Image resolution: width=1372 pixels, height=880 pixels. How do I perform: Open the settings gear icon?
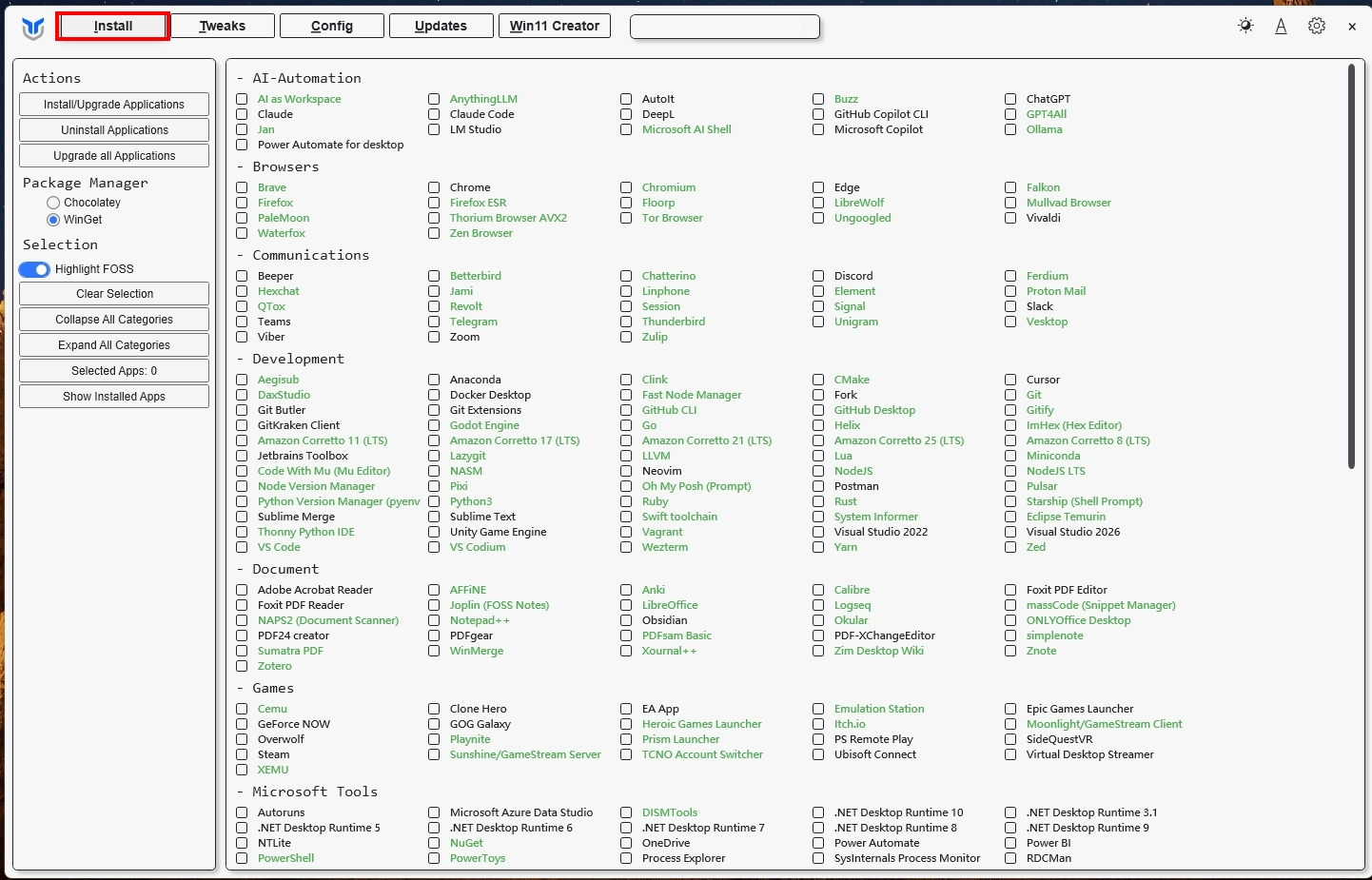coord(1317,27)
